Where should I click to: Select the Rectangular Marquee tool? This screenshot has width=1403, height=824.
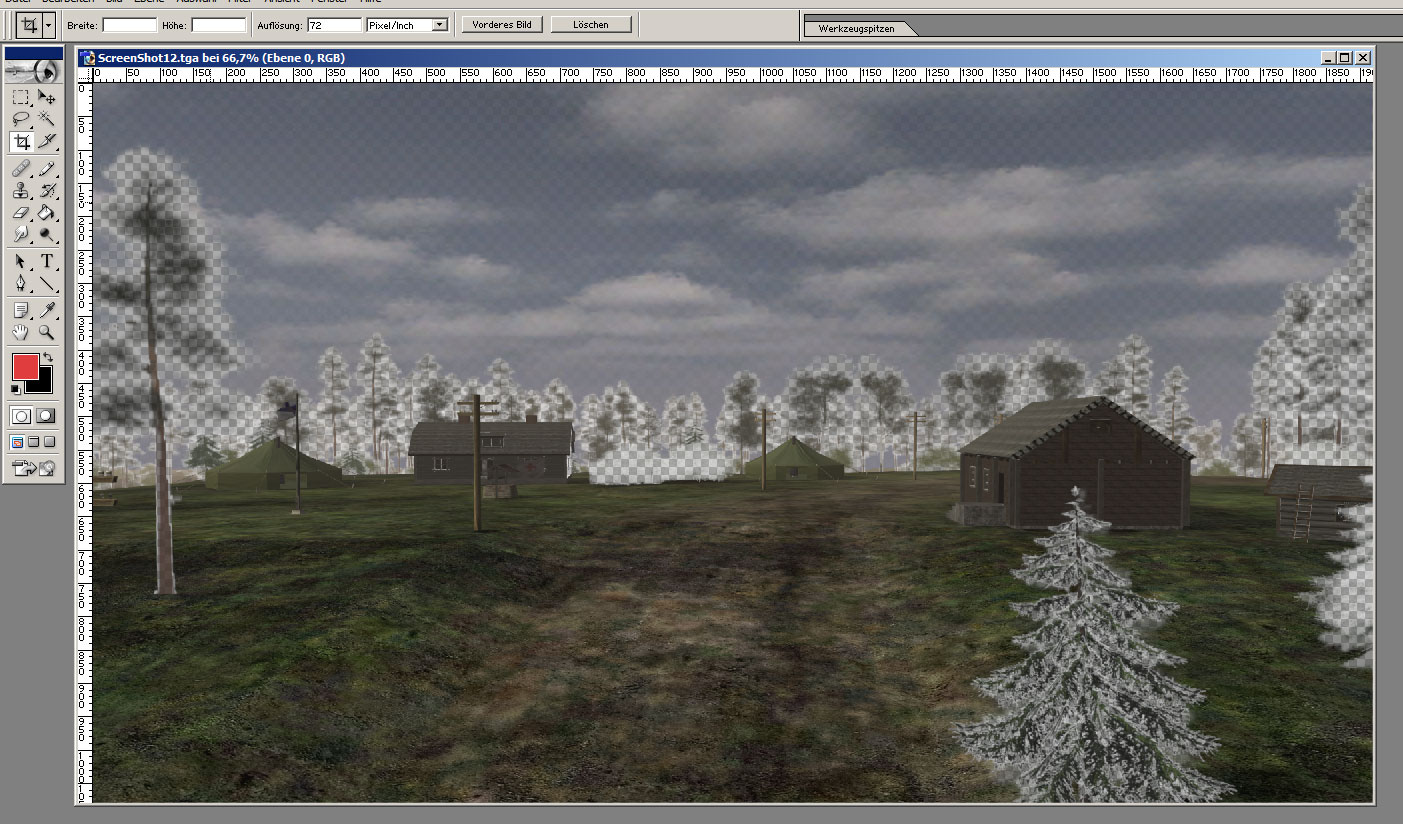point(20,97)
